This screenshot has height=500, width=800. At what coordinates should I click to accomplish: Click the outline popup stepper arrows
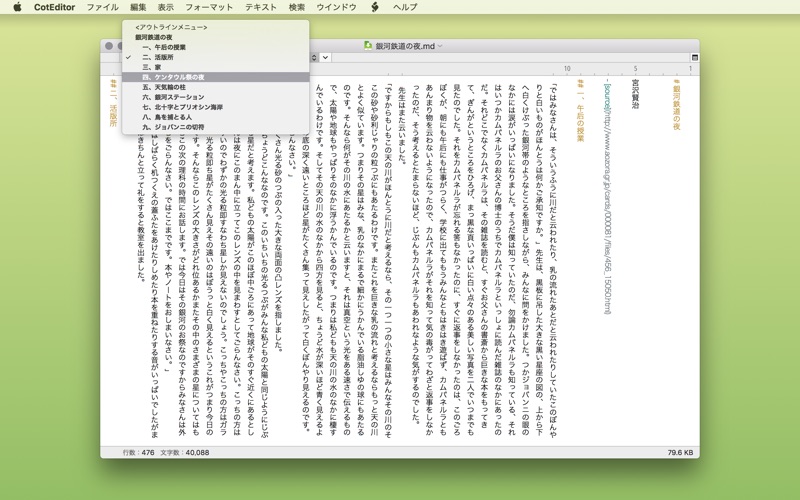tap(314, 58)
